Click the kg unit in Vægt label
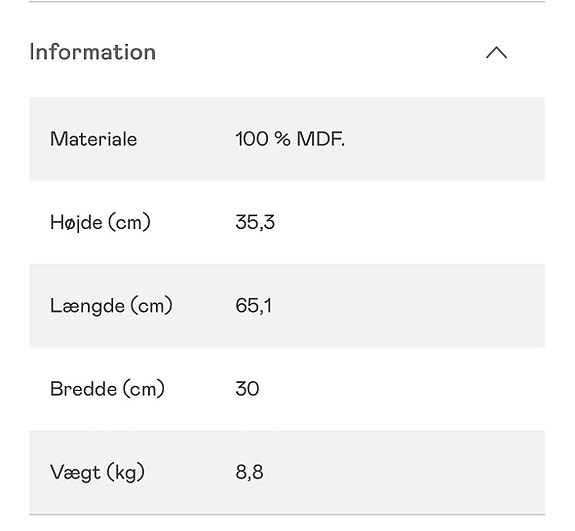The width and height of the screenshot is (575, 531). click(x=126, y=473)
